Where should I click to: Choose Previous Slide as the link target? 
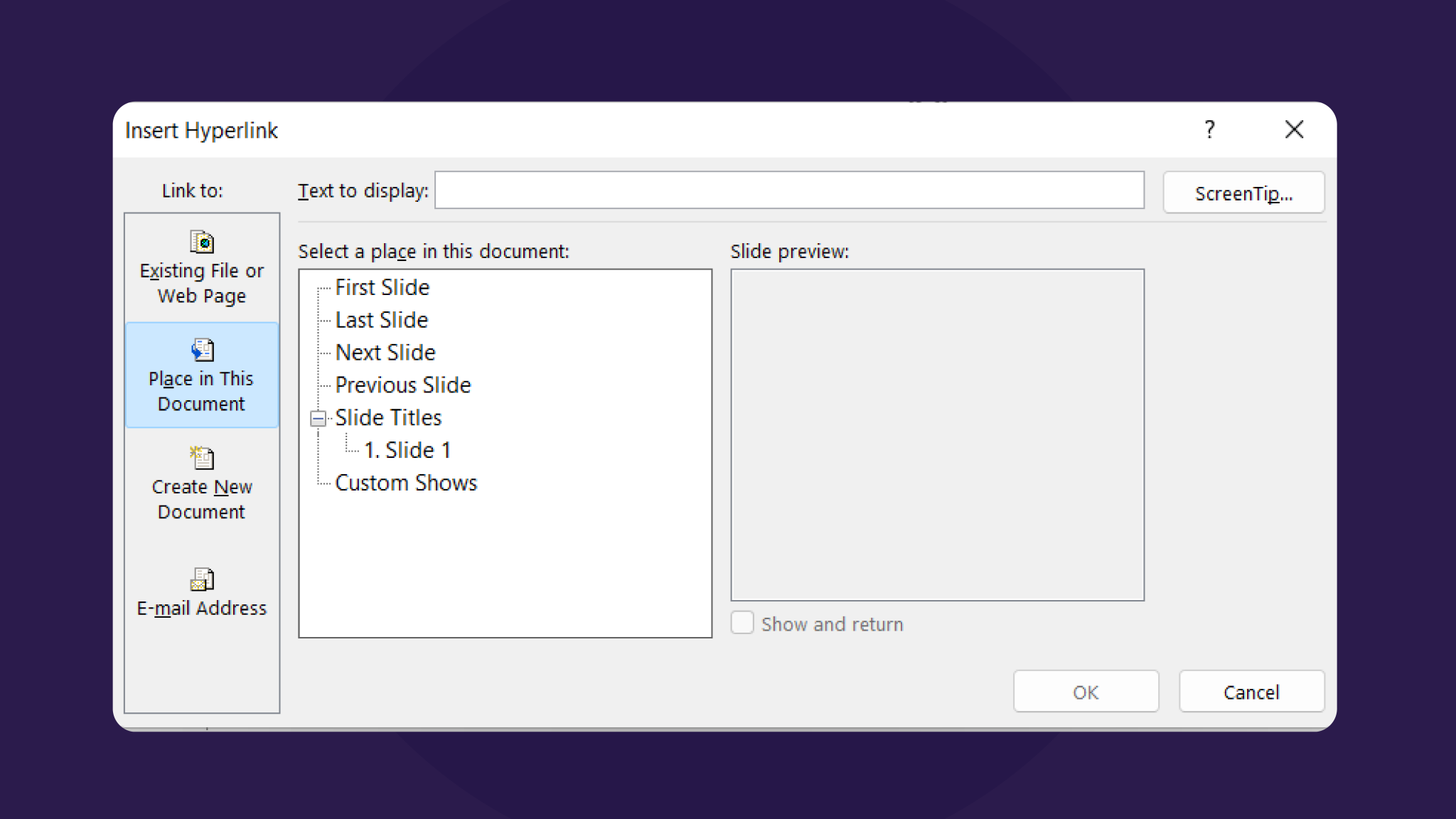[403, 385]
